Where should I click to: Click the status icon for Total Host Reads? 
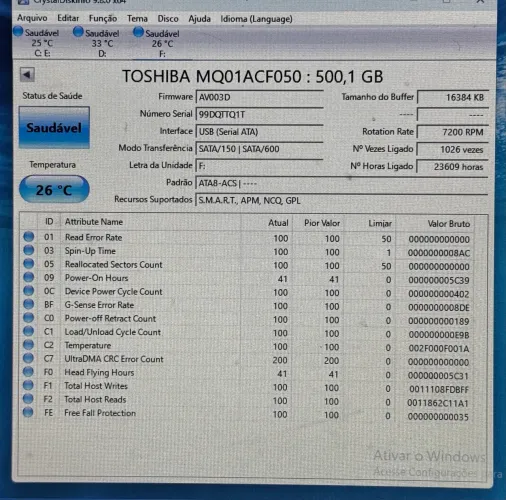[x=29, y=399]
